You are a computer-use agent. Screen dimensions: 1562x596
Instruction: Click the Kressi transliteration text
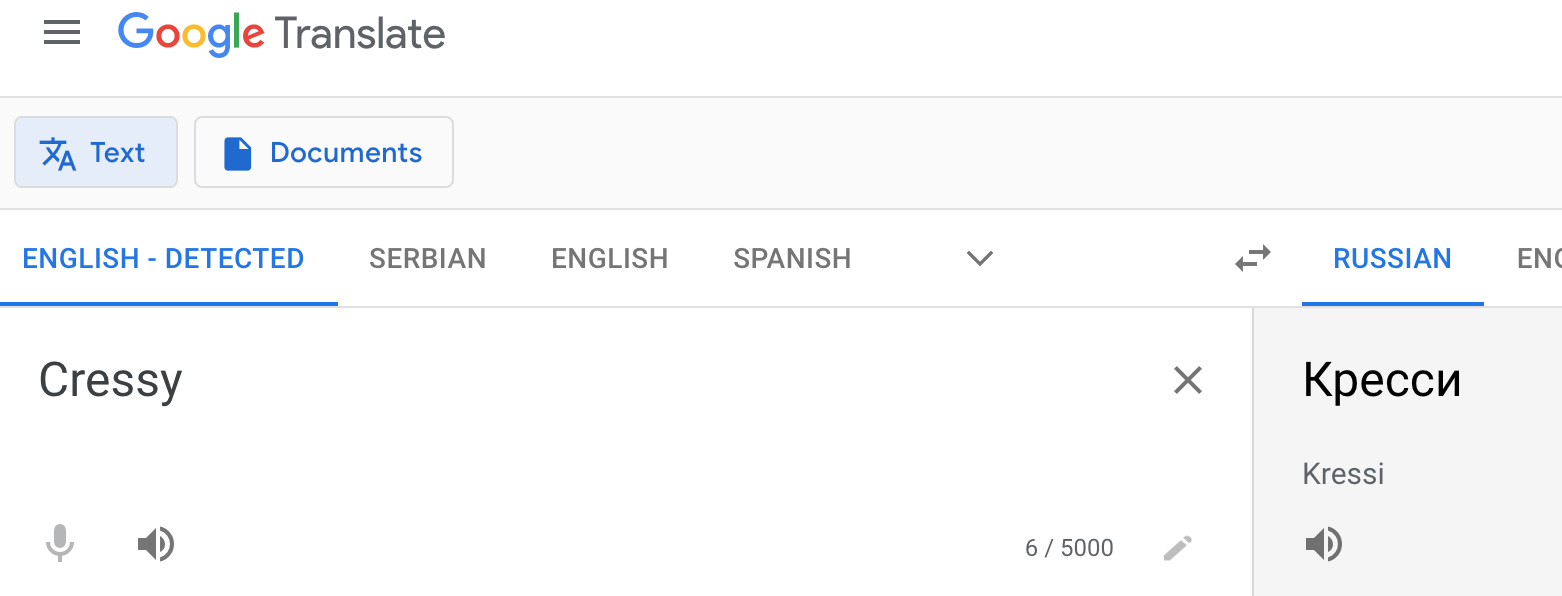1343,473
